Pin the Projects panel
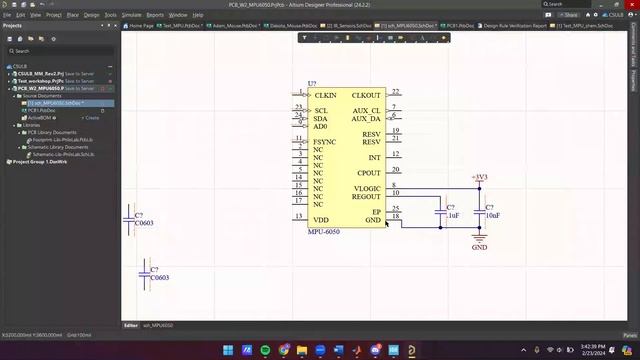The image size is (640, 360). [109, 25]
